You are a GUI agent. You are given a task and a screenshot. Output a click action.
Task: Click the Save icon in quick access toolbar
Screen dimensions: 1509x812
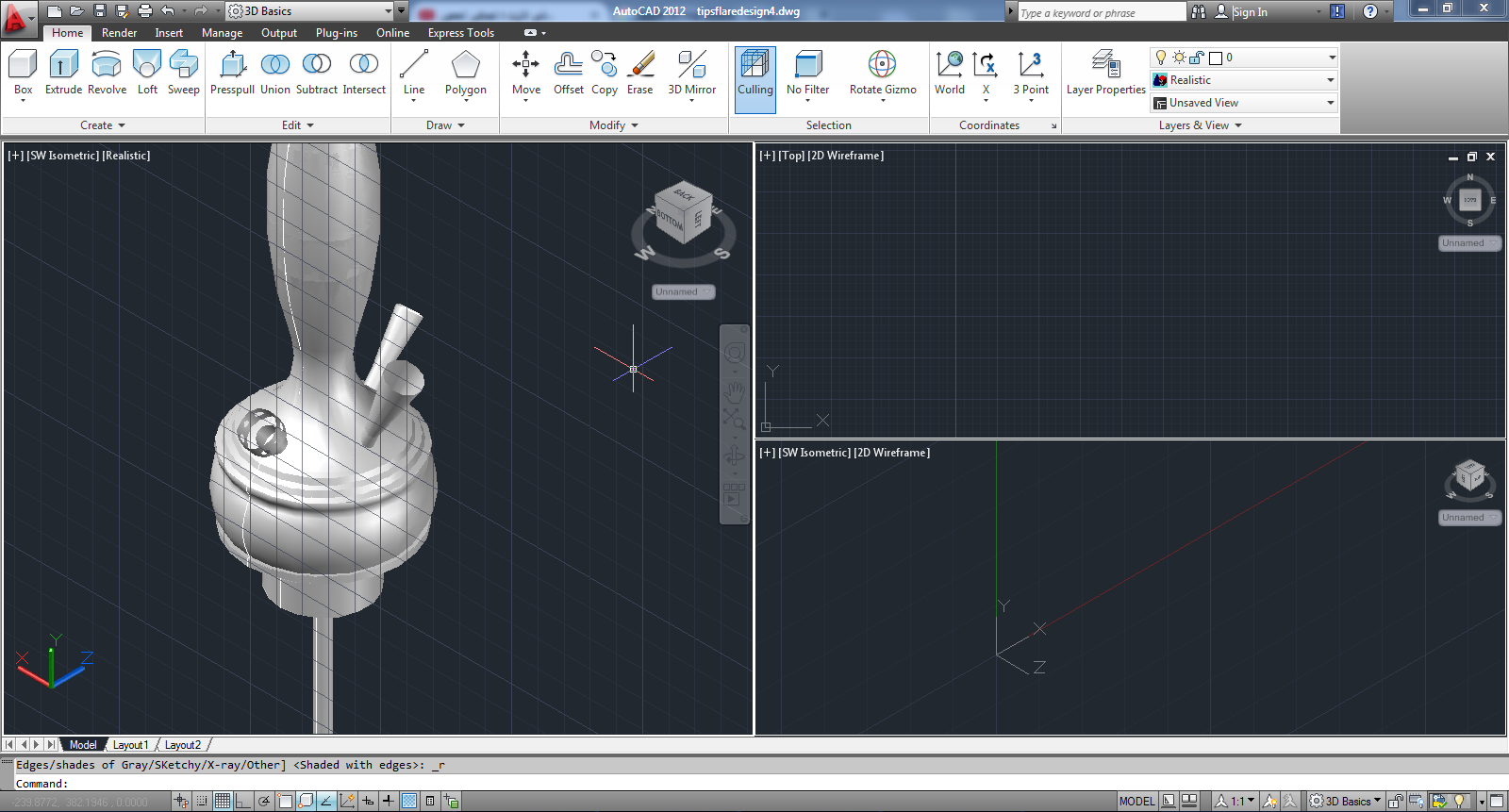pyautogui.click(x=100, y=10)
